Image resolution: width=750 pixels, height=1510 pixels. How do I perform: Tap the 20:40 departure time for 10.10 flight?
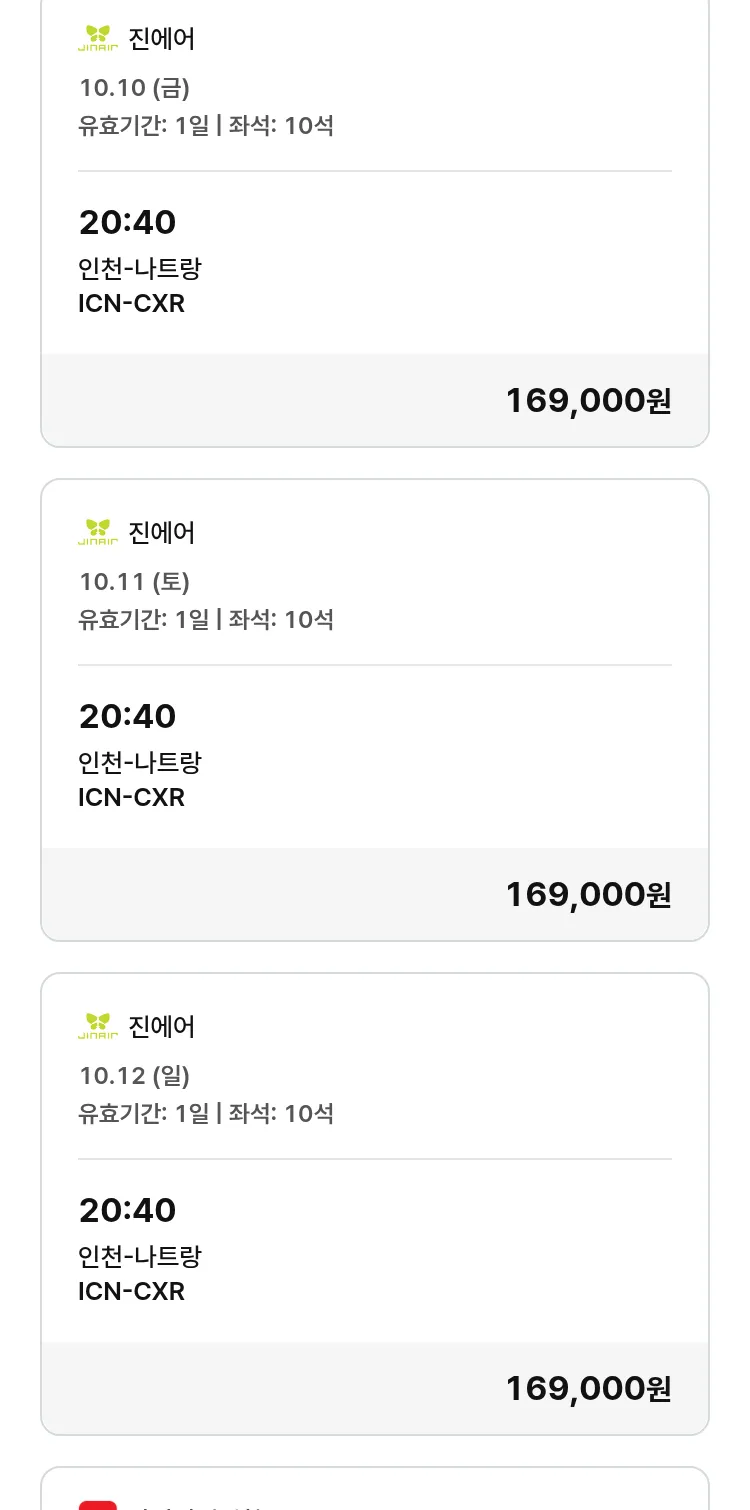pos(127,222)
